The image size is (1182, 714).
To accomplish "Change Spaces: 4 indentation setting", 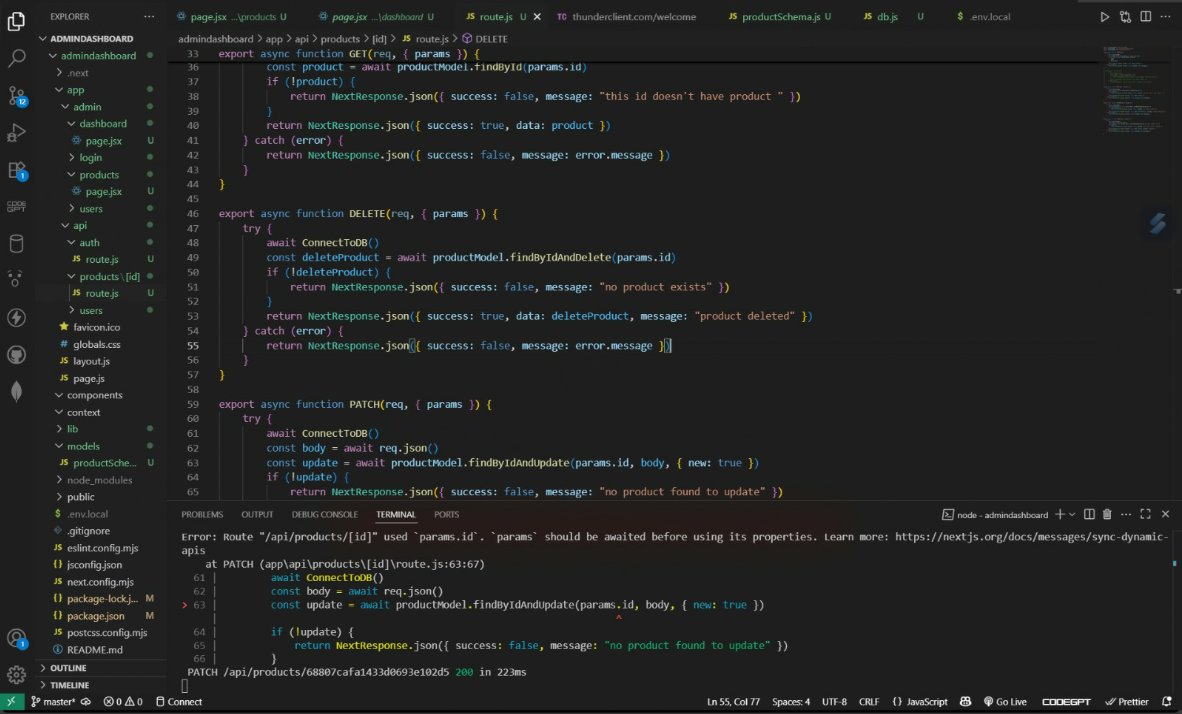I will point(791,702).
